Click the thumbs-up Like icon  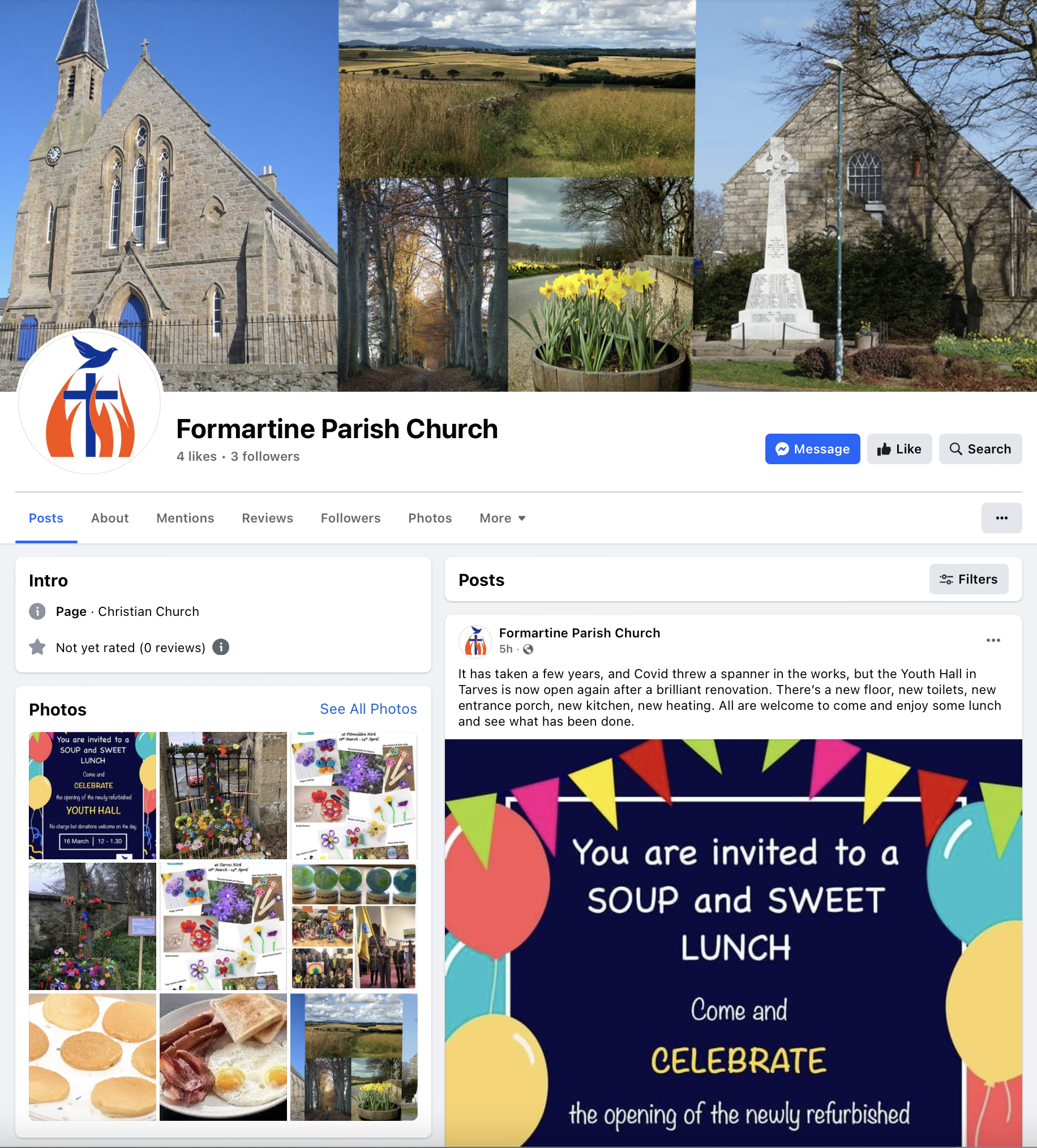pyautogui.click(x=883, y=449)
